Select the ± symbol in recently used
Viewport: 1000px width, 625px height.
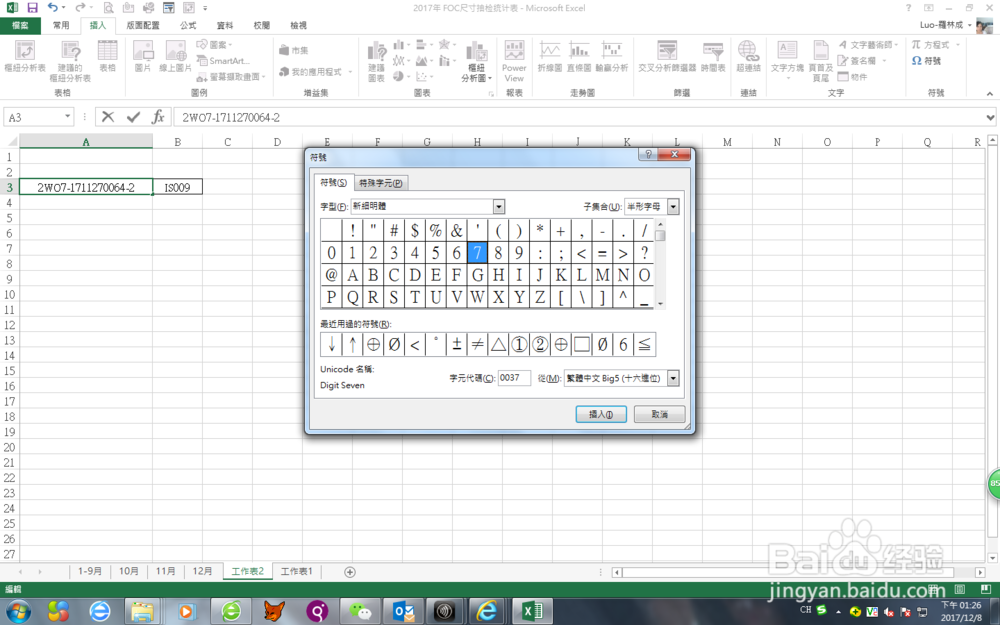click(457, 344)
